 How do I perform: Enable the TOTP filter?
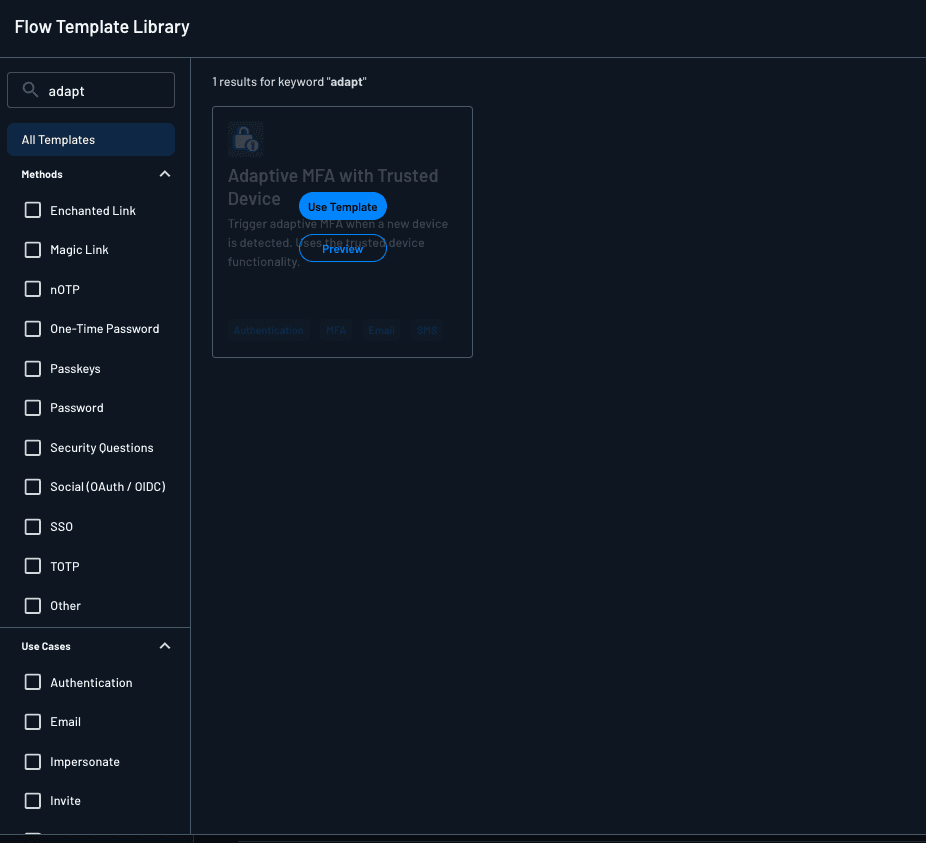tap(33, 566)
